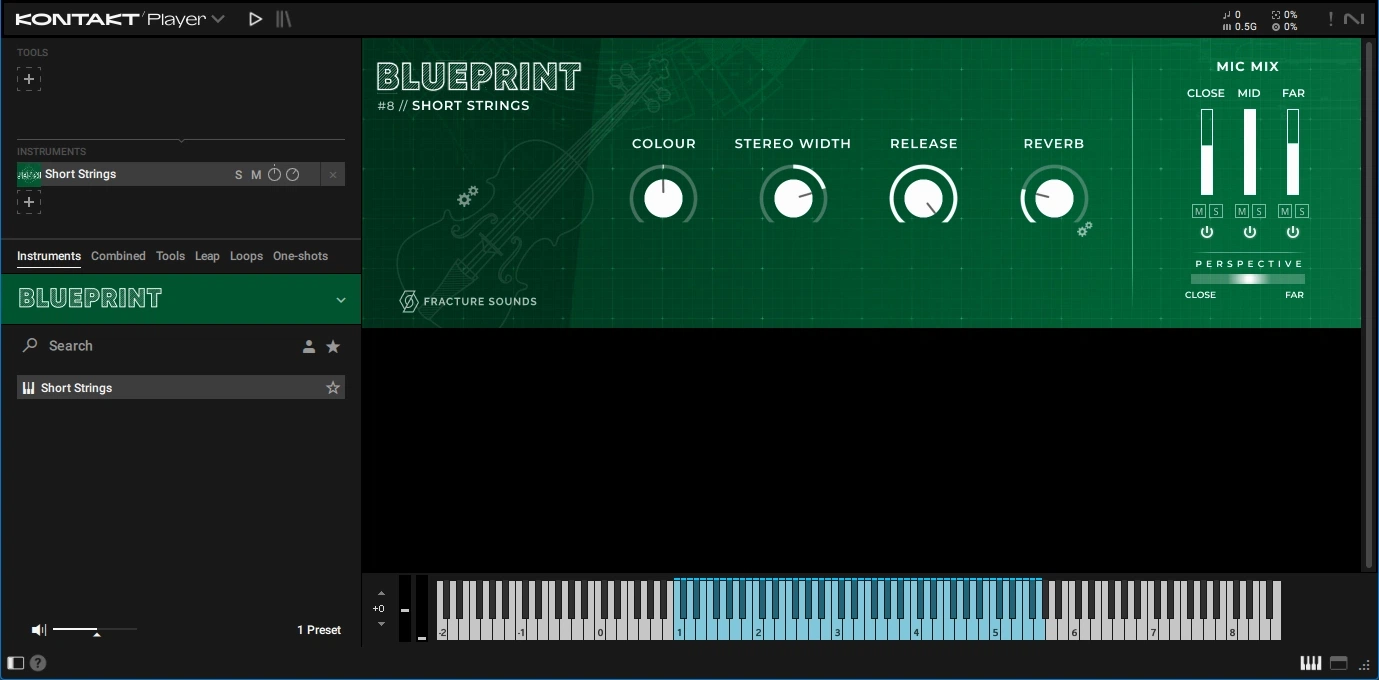
Task: Toggle the CLOSE mic power button
Action: (x=1207, y=232)
